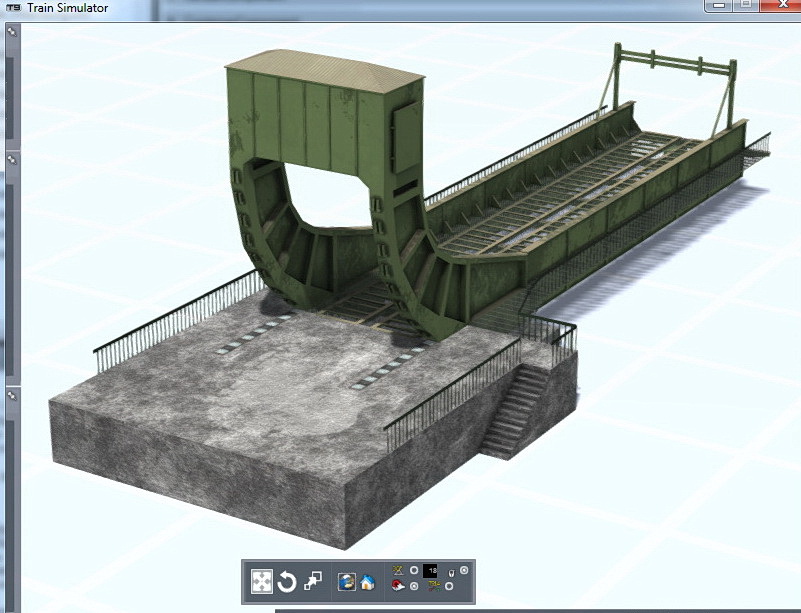Viewport: 801px width, 613px height.
Task: Select the four-arrow move tool
Action: 263,580
